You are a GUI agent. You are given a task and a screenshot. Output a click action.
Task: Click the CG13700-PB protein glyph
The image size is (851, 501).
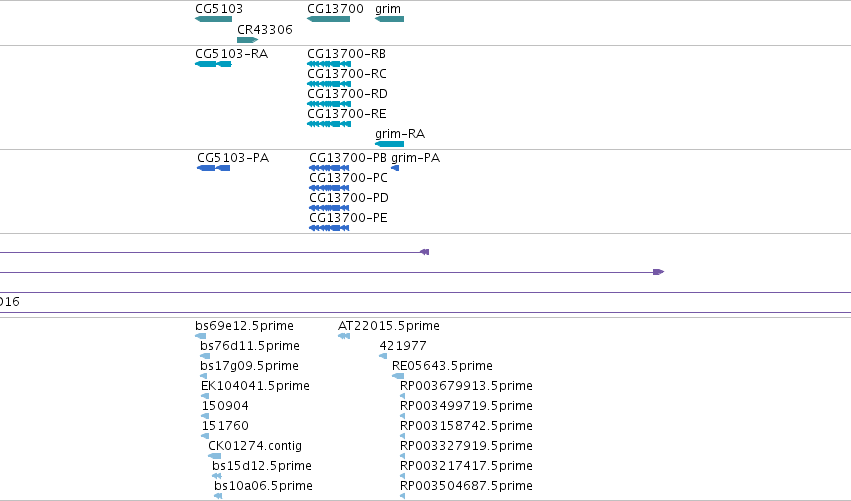329,168
